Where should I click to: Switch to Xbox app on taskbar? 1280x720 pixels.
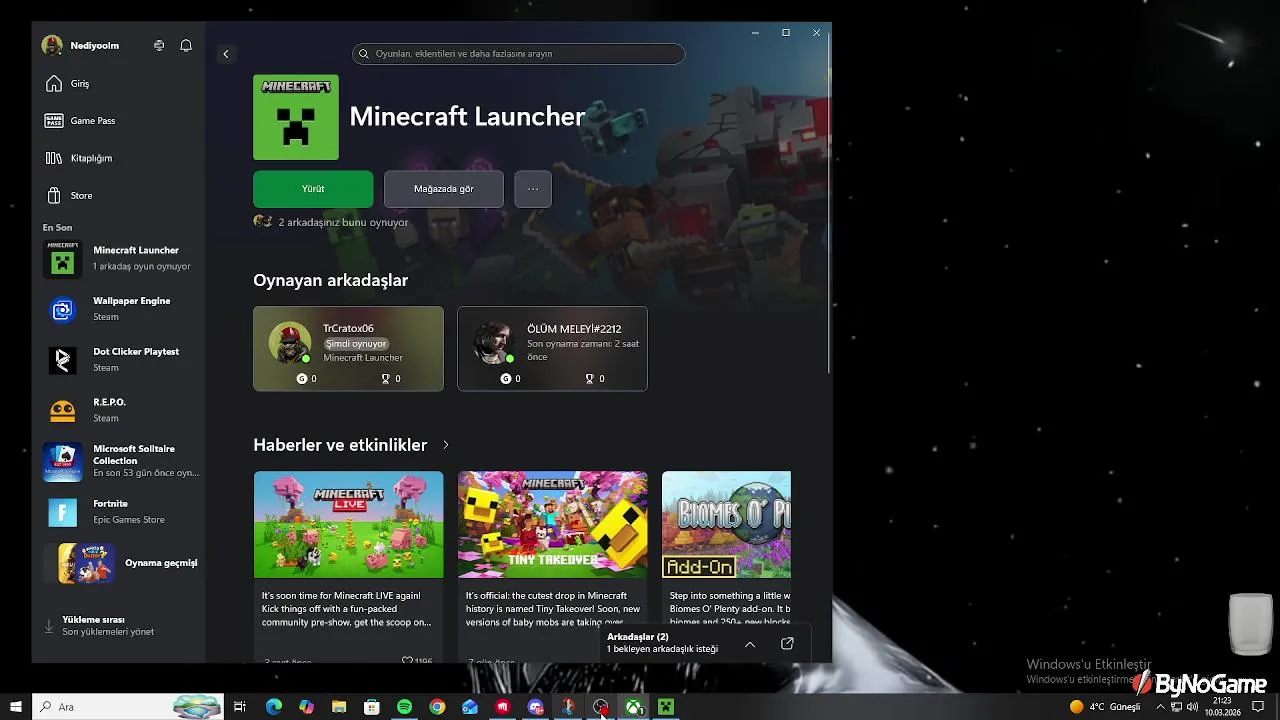(x=634, y=707)
